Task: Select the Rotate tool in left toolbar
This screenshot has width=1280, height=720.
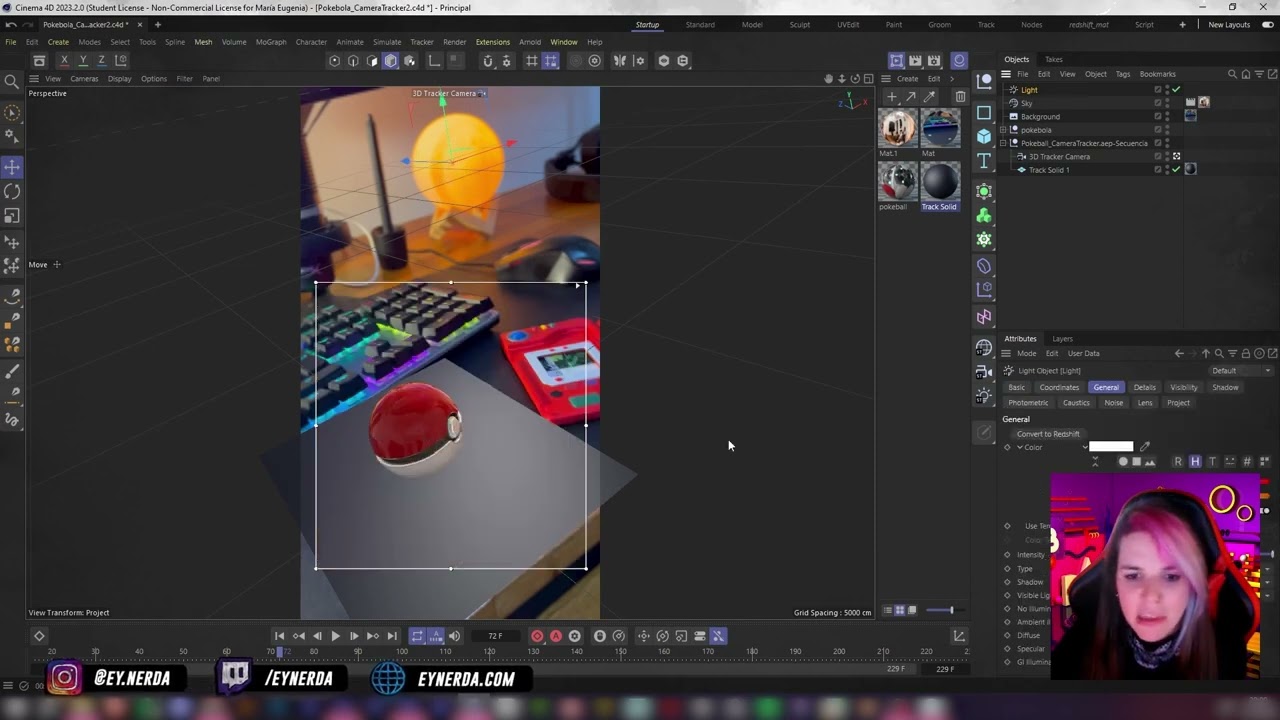Action: [12, 191]
